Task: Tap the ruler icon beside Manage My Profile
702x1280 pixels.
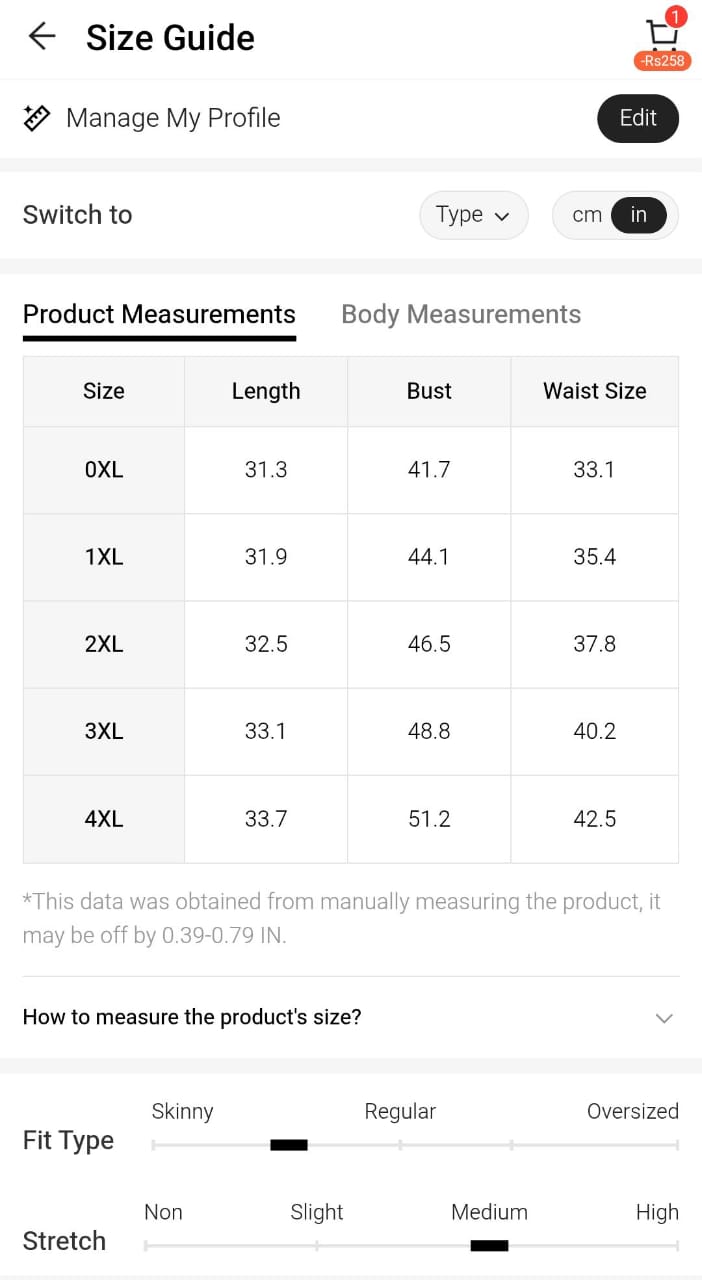Action: point(37,118)
